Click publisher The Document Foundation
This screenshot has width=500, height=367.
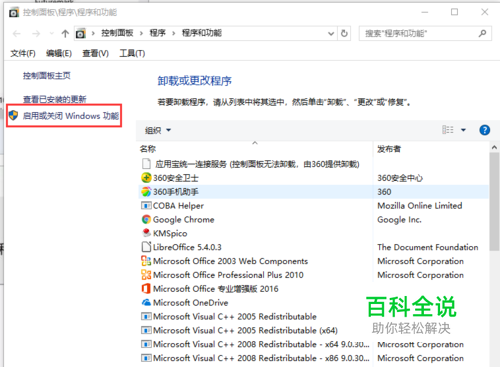coord(428,247)
